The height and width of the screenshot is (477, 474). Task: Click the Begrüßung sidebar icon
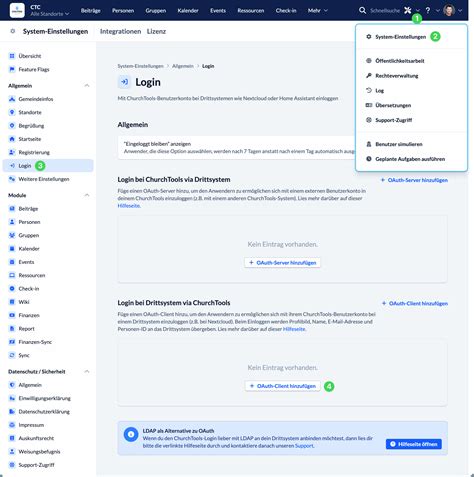point(12,126)
